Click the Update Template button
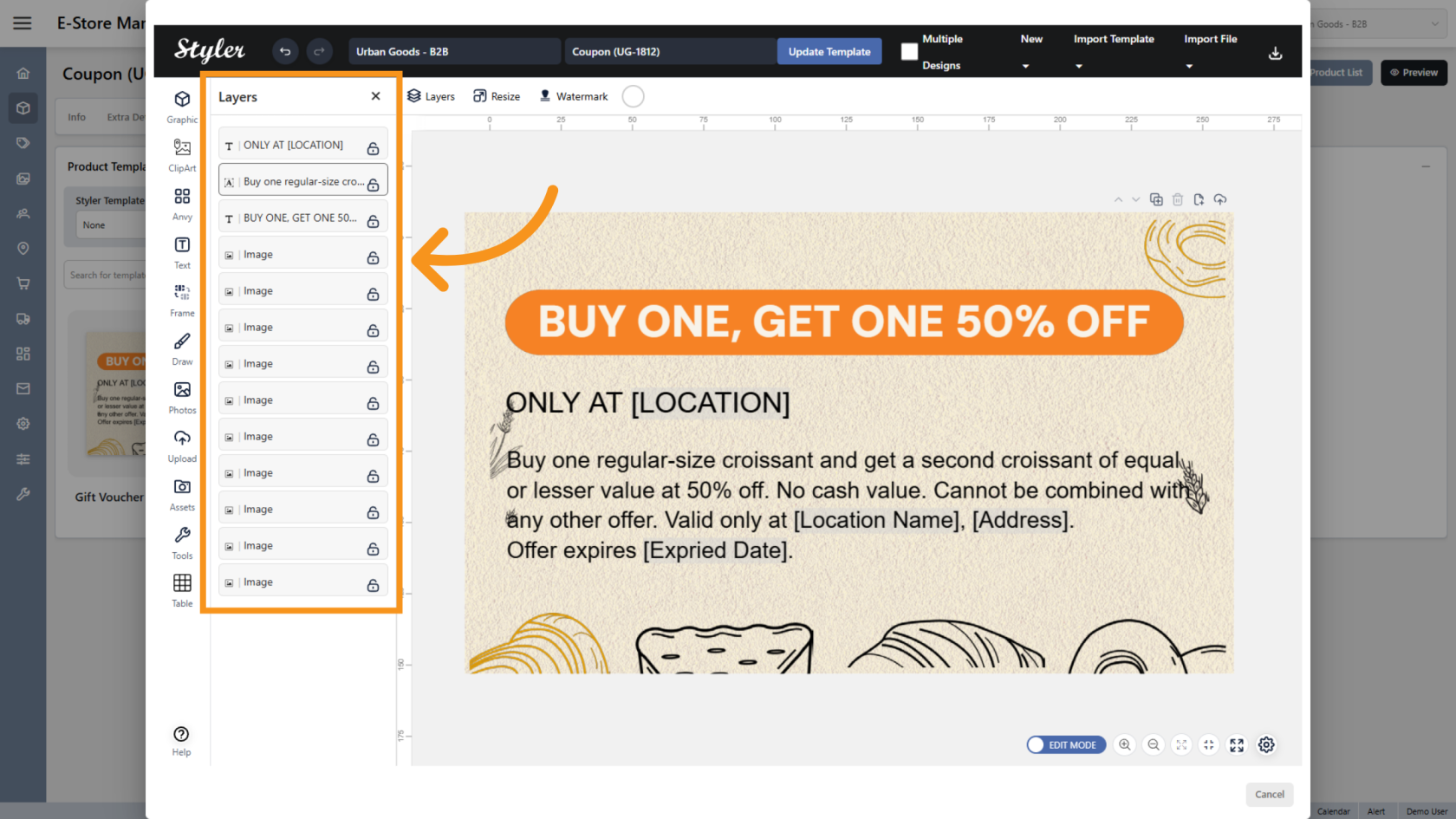1456x819 pixels. 829,52
